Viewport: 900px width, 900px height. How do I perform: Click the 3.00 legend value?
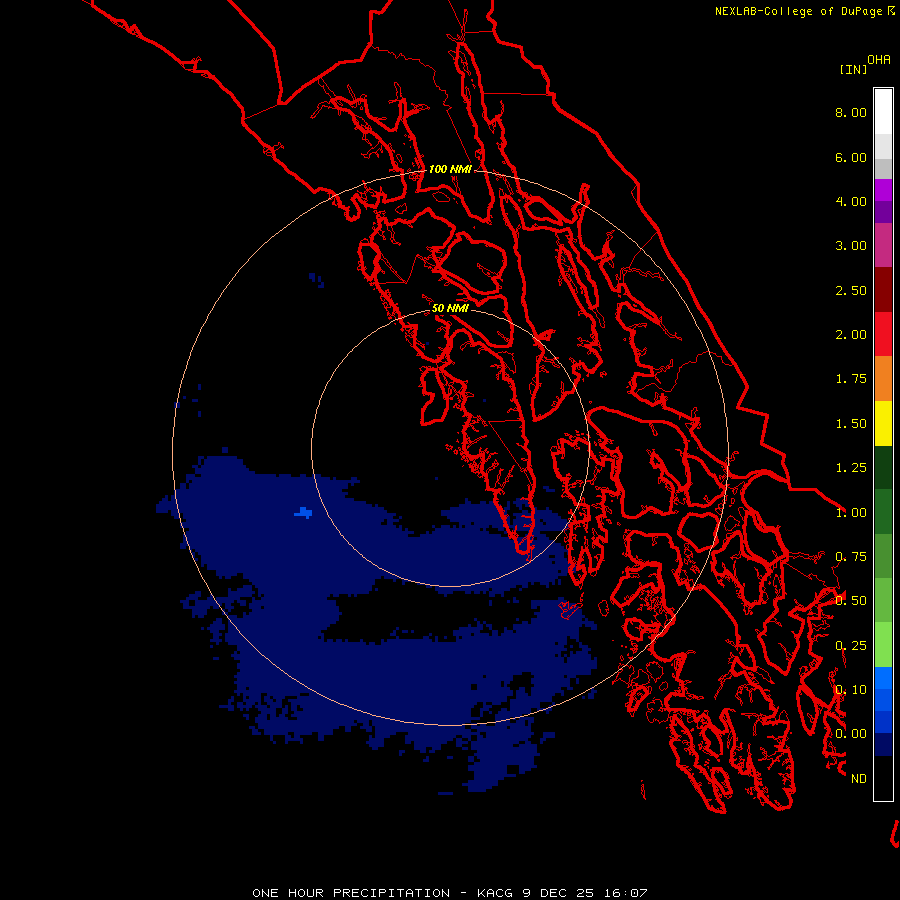[x=851, y=246]
